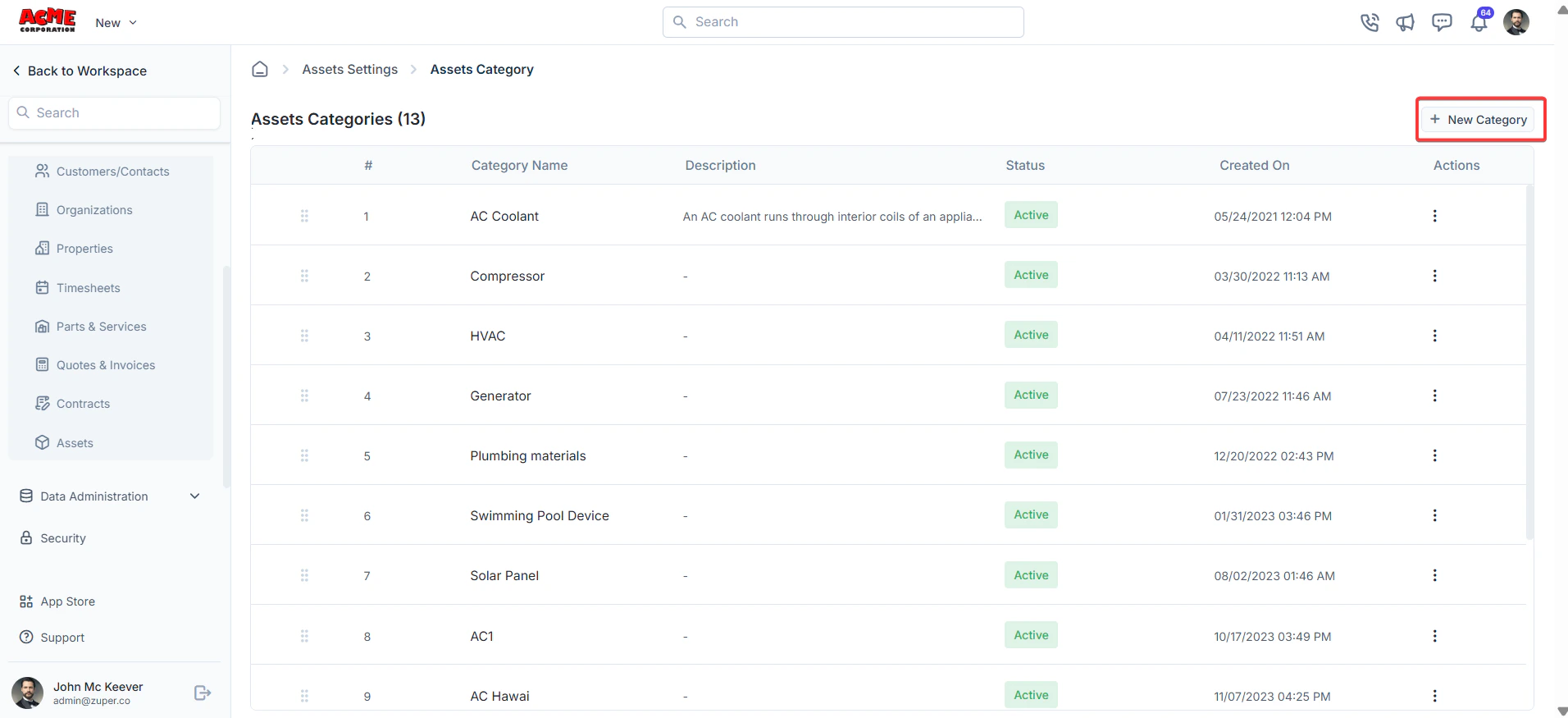The image size is (1568, 718).
Task: Grab the drag handle of Solar Panel row
Action: [x=304, y=575]
